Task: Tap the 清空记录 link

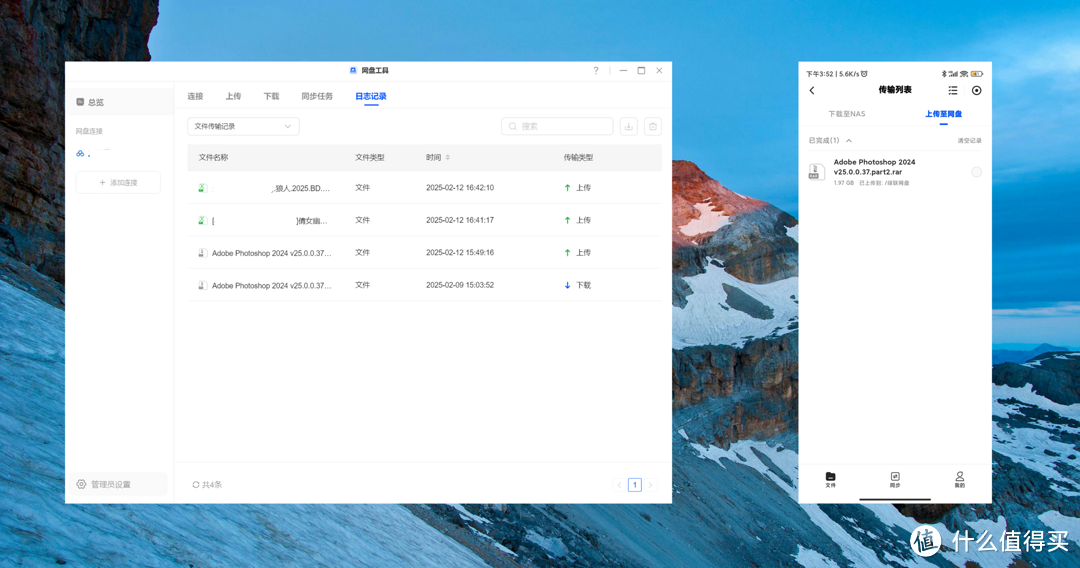Action: coord(969,141)
